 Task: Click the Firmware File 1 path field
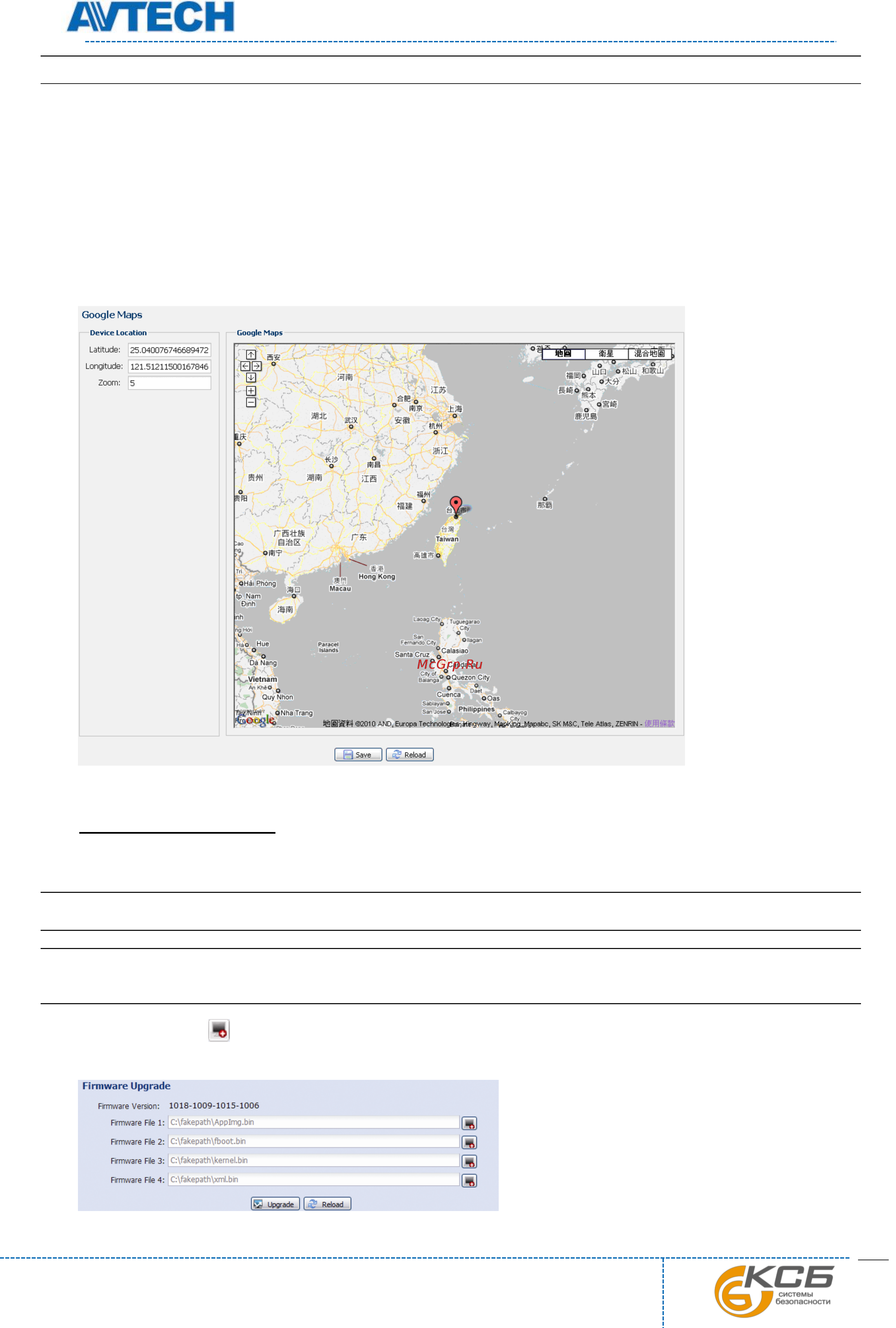[313, 1122]
